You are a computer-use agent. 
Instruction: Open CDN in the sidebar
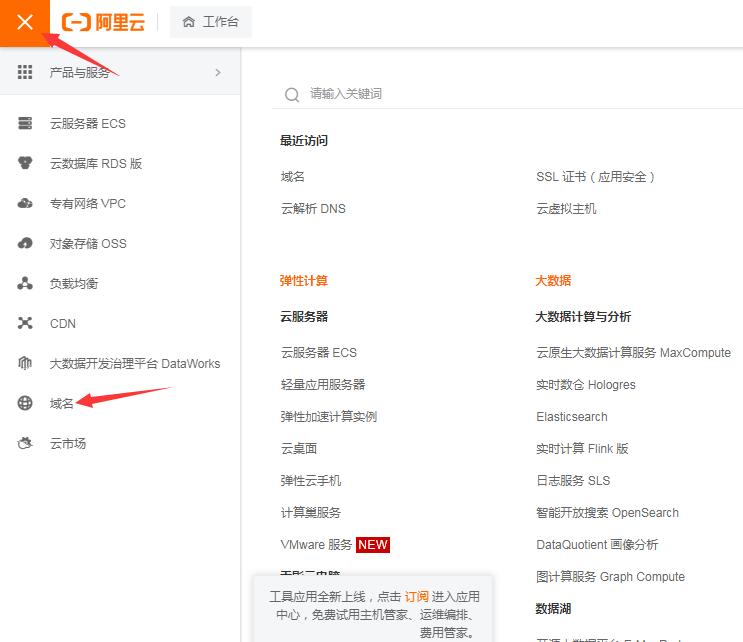pos(63,324)
